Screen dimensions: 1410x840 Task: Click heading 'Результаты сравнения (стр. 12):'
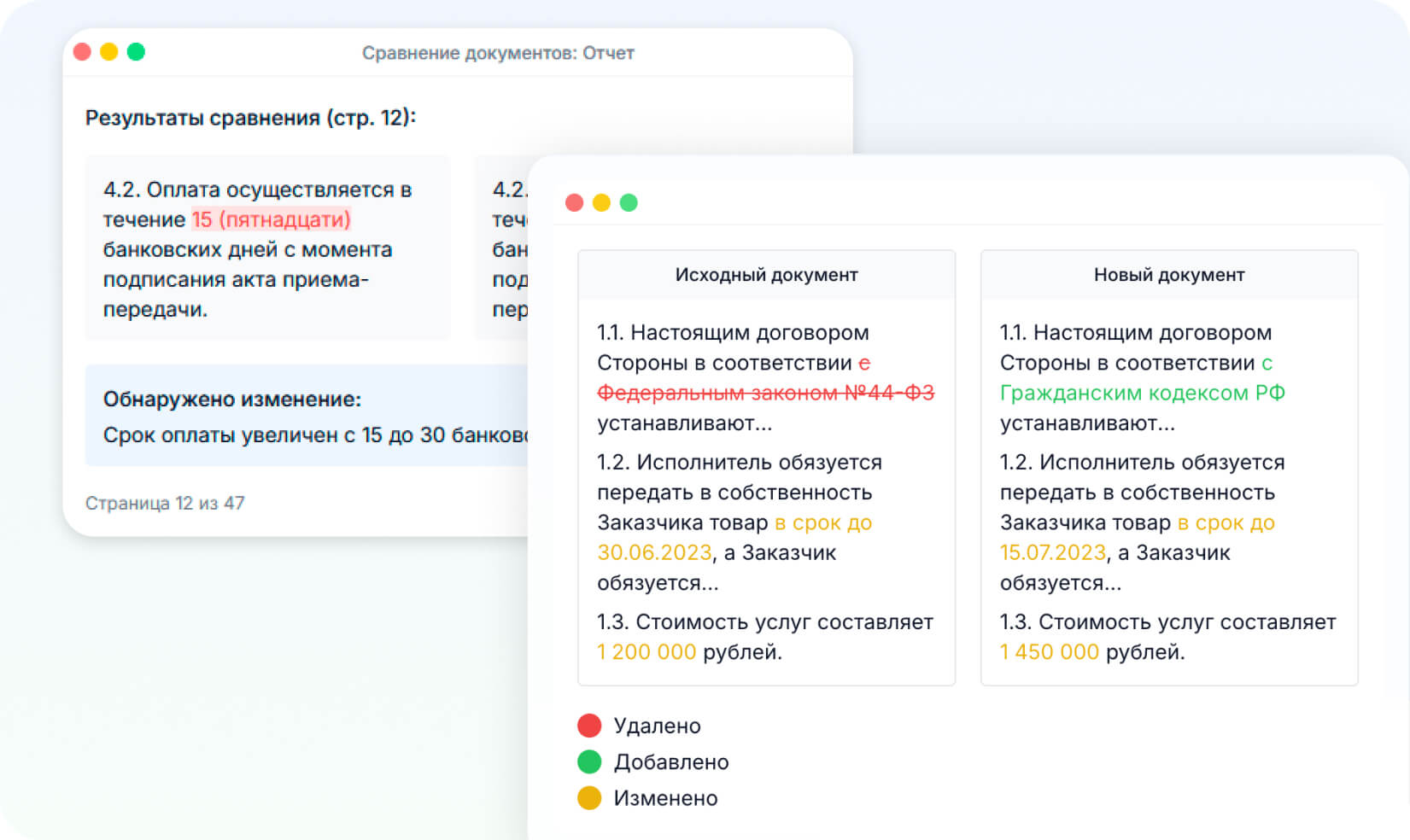click(x=250, y=118)
